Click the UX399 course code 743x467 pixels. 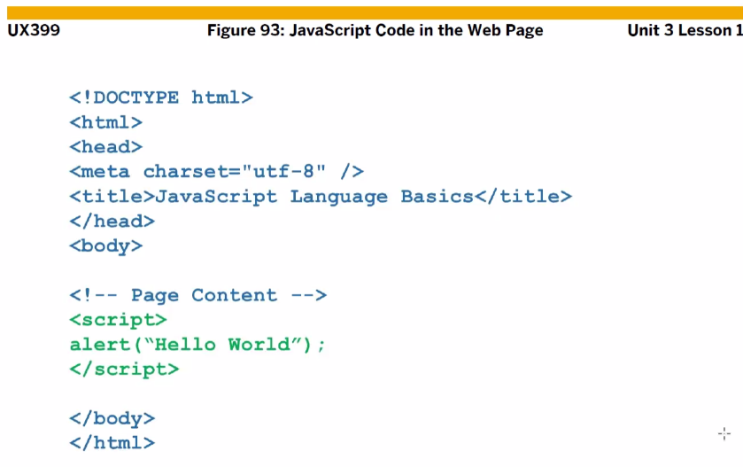(34, 30)
